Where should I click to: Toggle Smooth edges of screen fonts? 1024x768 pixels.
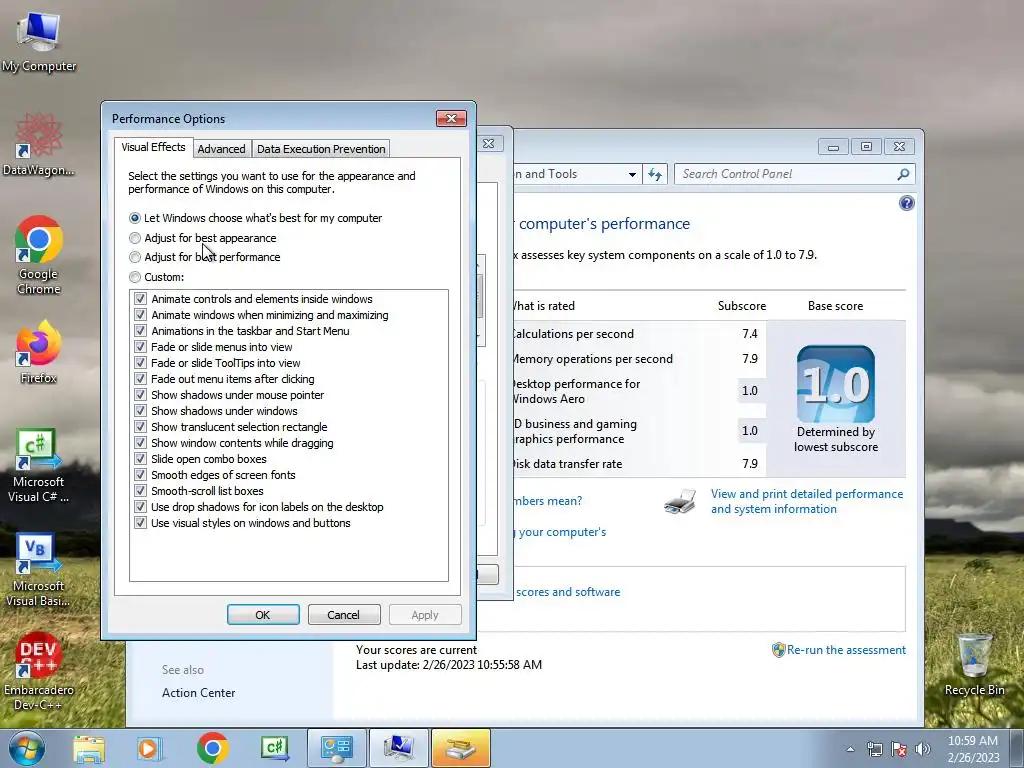pos(140,475)
